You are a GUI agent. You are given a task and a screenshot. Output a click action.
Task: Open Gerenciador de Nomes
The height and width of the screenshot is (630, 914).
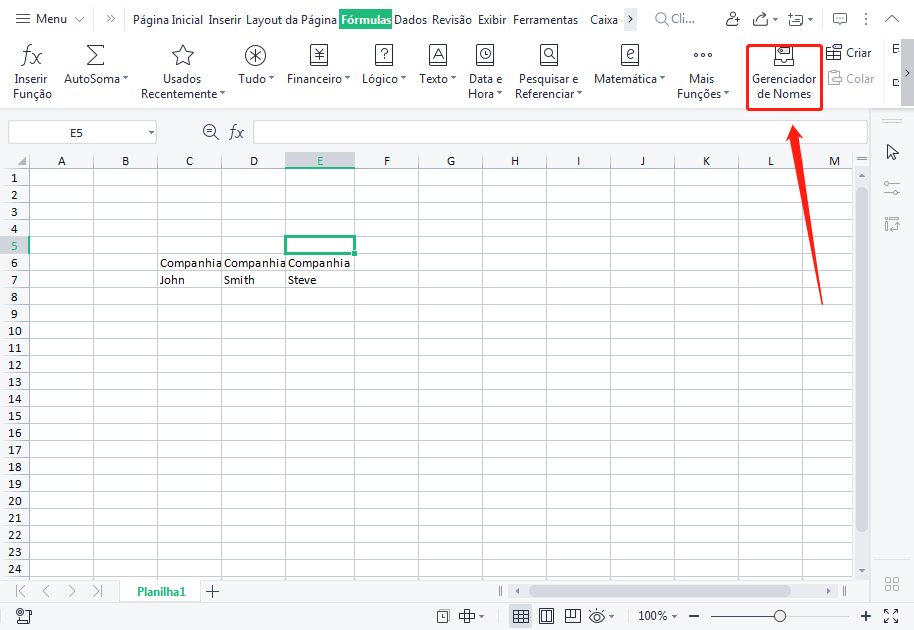(x=784, y=76)
